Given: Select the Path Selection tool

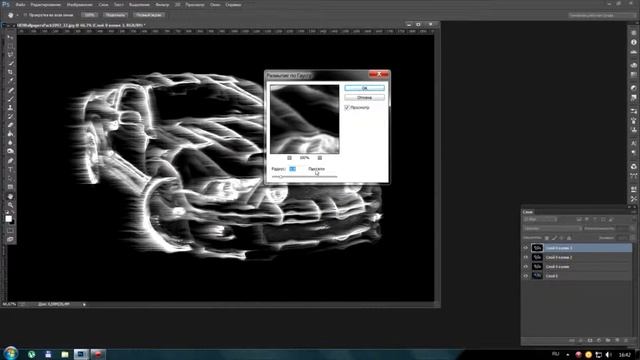Looking at the screenshot, I should pyautogui.click(x=11, y=178).
